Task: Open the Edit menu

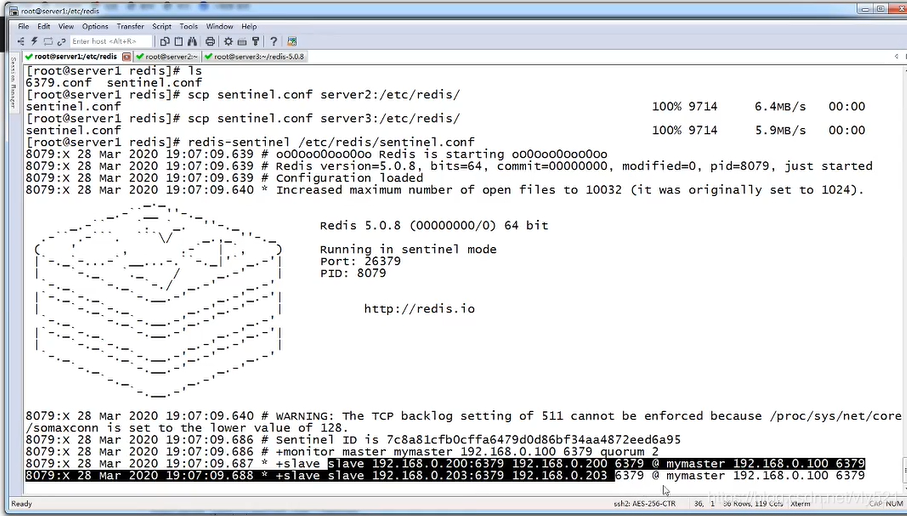Action: [x=44, y=27]
